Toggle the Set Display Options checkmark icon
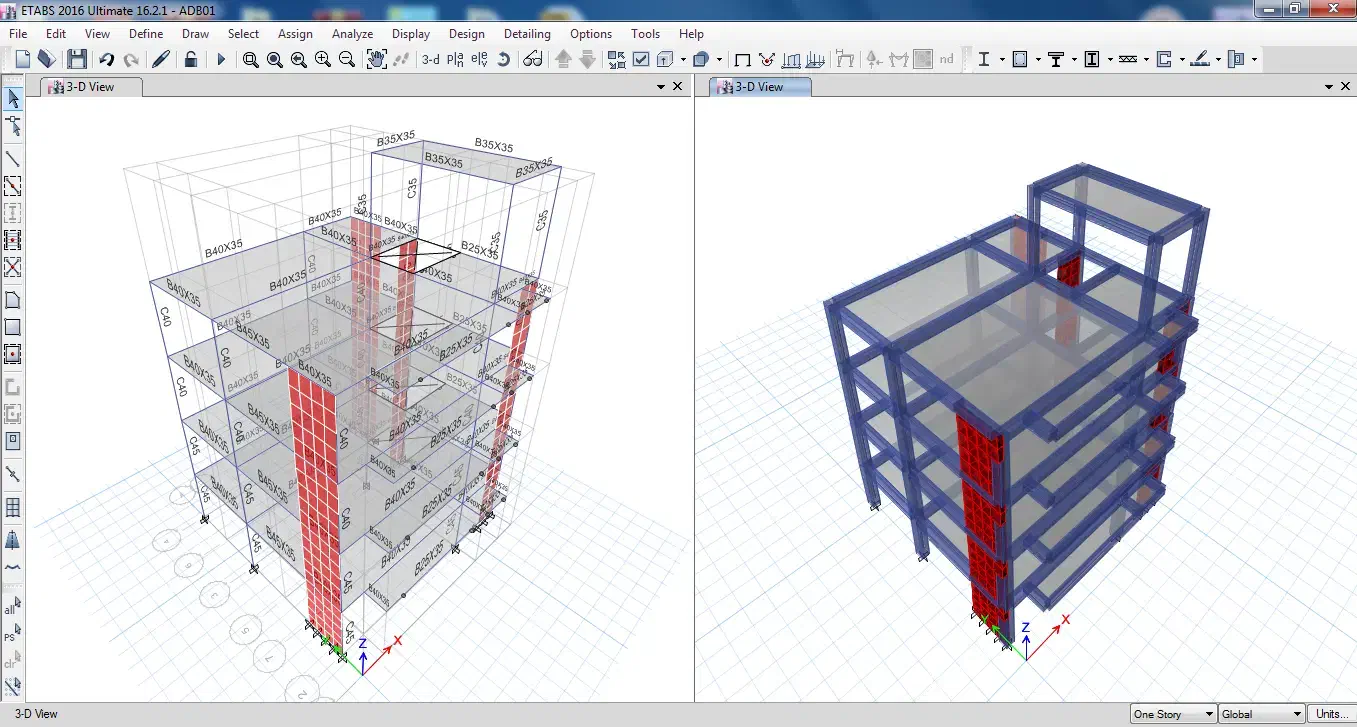Screen dimensions: 1357x727 point(641,59)
